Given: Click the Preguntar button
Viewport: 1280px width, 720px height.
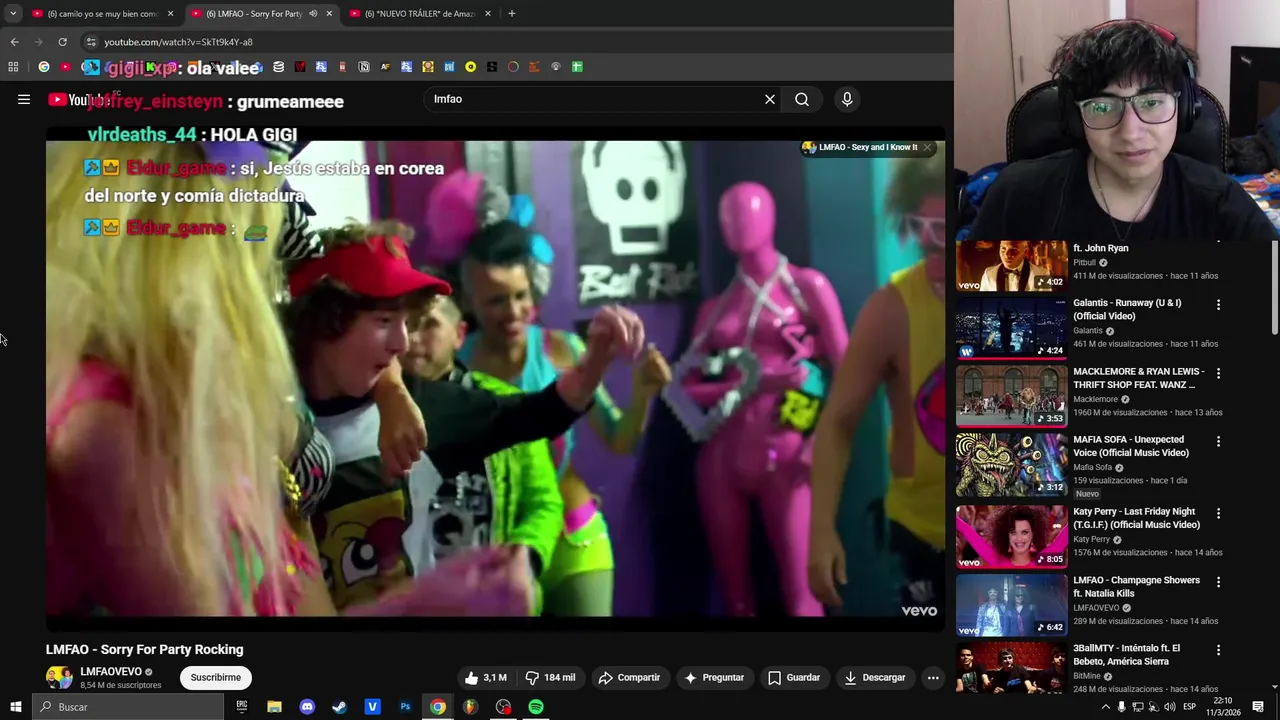Looking at the screenshot, I should (x=714, y=677).
